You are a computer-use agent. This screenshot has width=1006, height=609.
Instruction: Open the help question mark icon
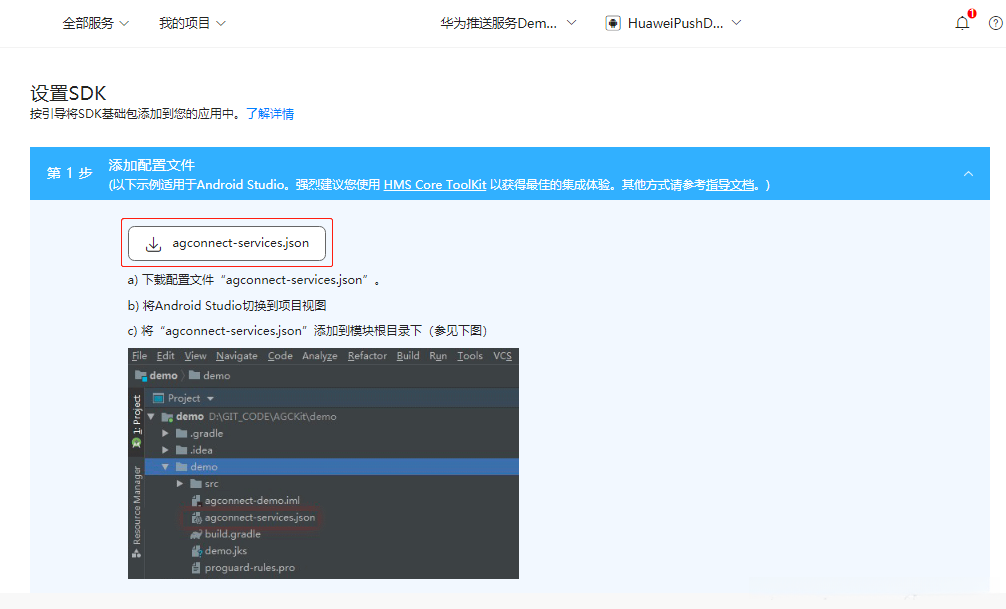click(x=996, y=23)
